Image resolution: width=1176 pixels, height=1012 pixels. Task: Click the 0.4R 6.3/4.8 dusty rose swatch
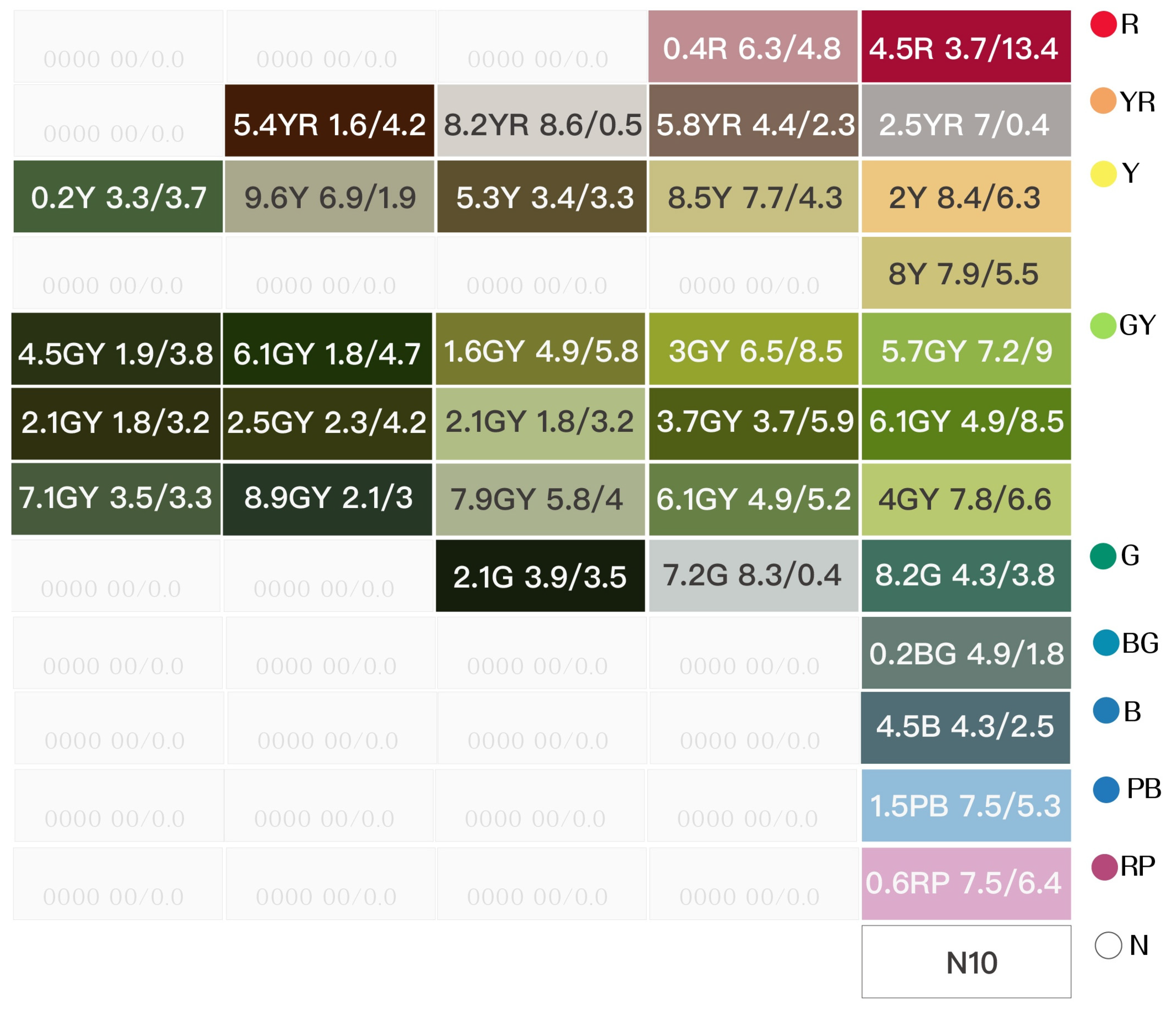(752, 46)
